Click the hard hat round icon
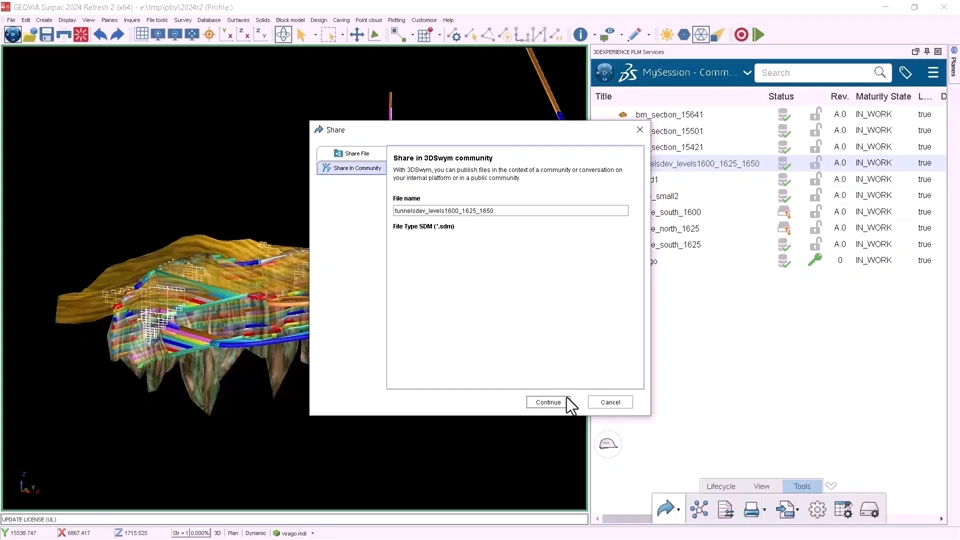Image resolution: width=960 pixels, height=540 pixels. pos(608,444)
